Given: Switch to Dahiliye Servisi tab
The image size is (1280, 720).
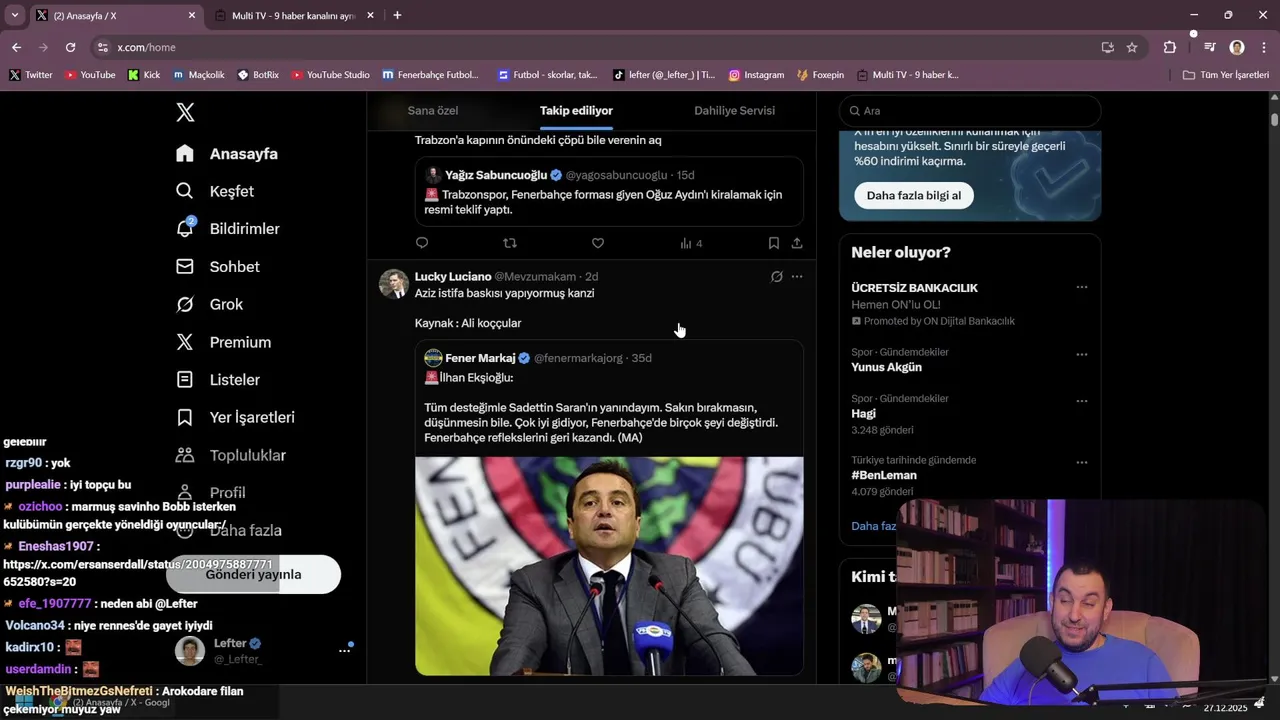Looking at the screenshot, I should (734, 111).
